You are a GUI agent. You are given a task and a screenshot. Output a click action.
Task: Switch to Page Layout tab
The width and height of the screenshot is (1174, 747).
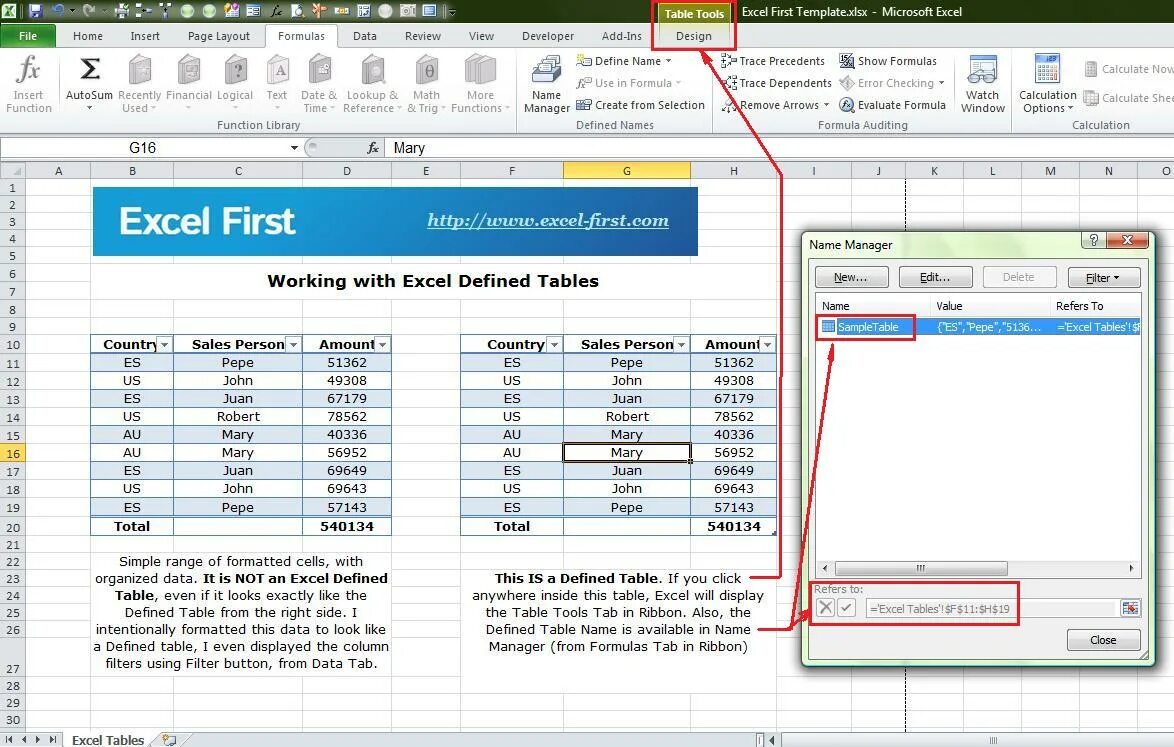pos(219,36)
